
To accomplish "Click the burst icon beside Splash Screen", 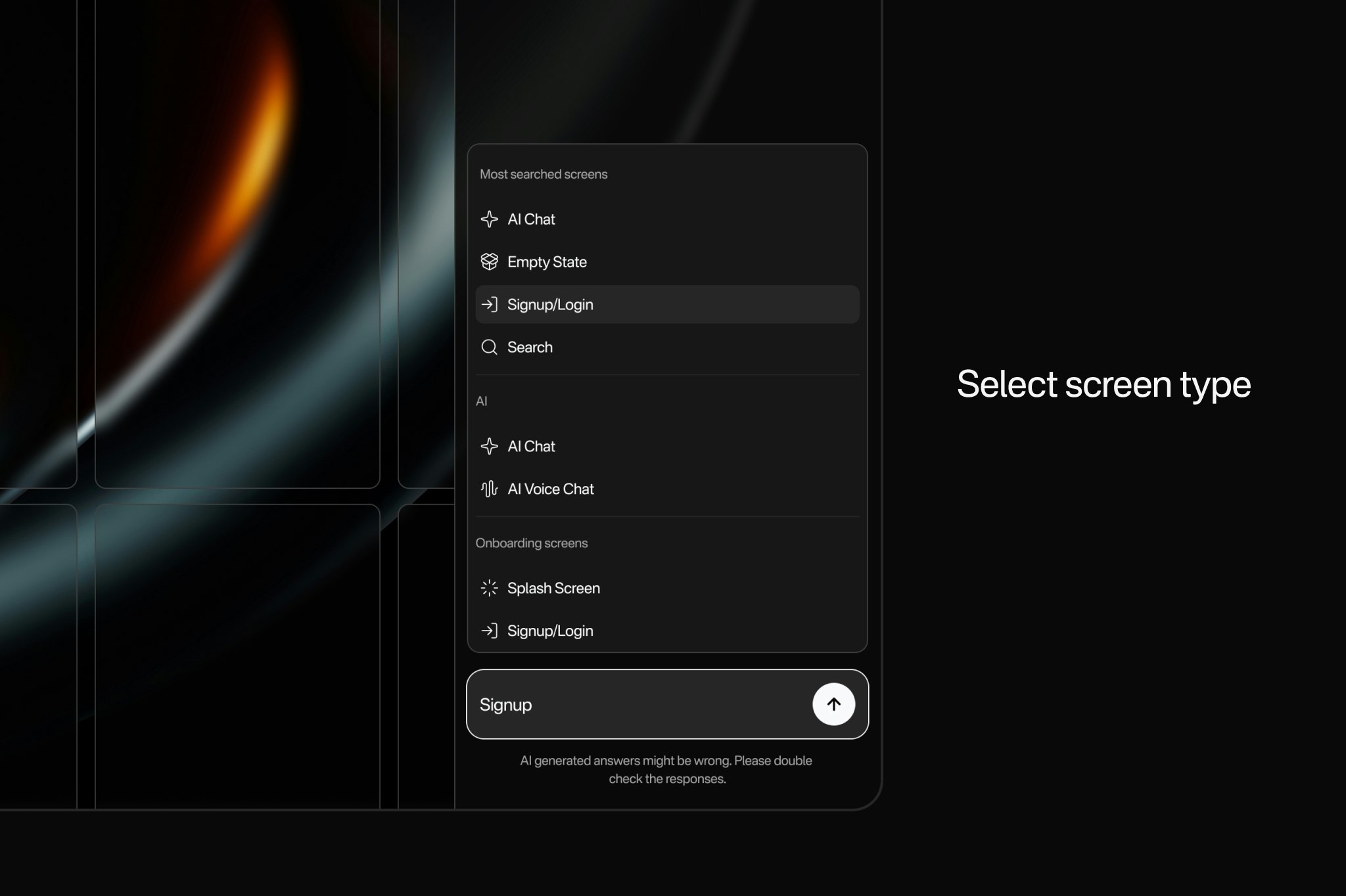I will [x=489, y=589].
